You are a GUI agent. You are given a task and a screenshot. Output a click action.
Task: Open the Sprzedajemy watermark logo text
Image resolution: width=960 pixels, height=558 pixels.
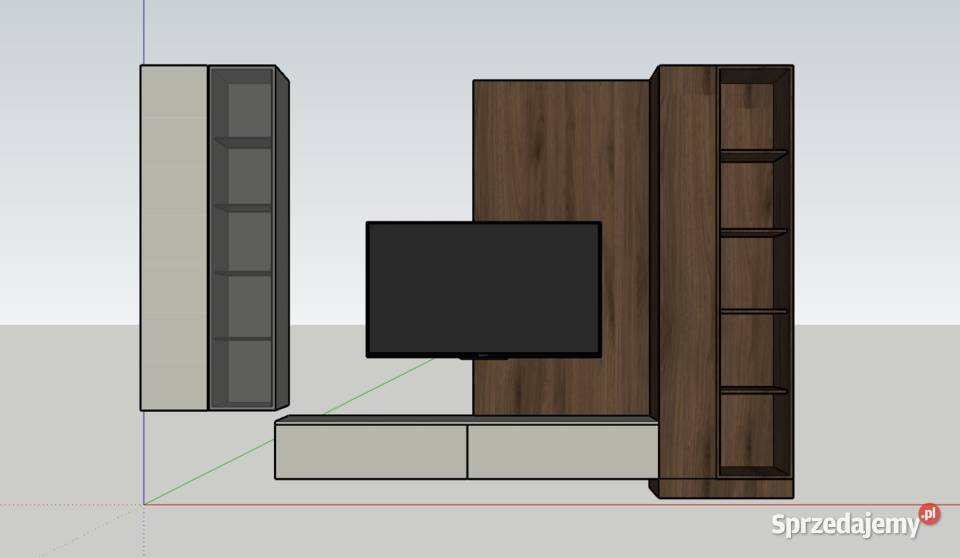(843, 524)
